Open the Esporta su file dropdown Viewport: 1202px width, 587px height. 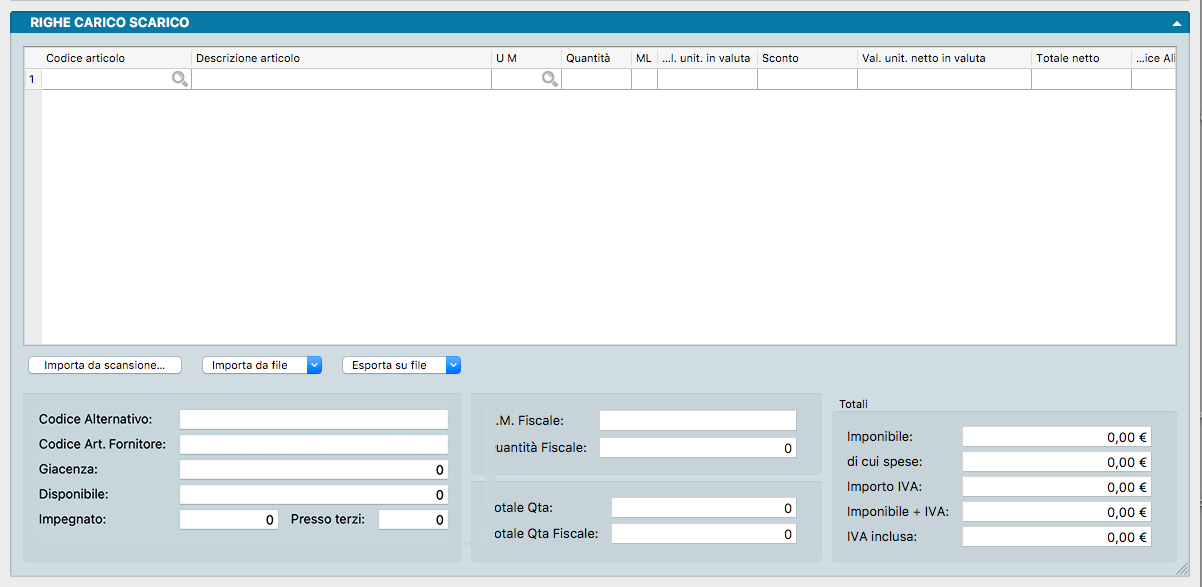point(453,365)
